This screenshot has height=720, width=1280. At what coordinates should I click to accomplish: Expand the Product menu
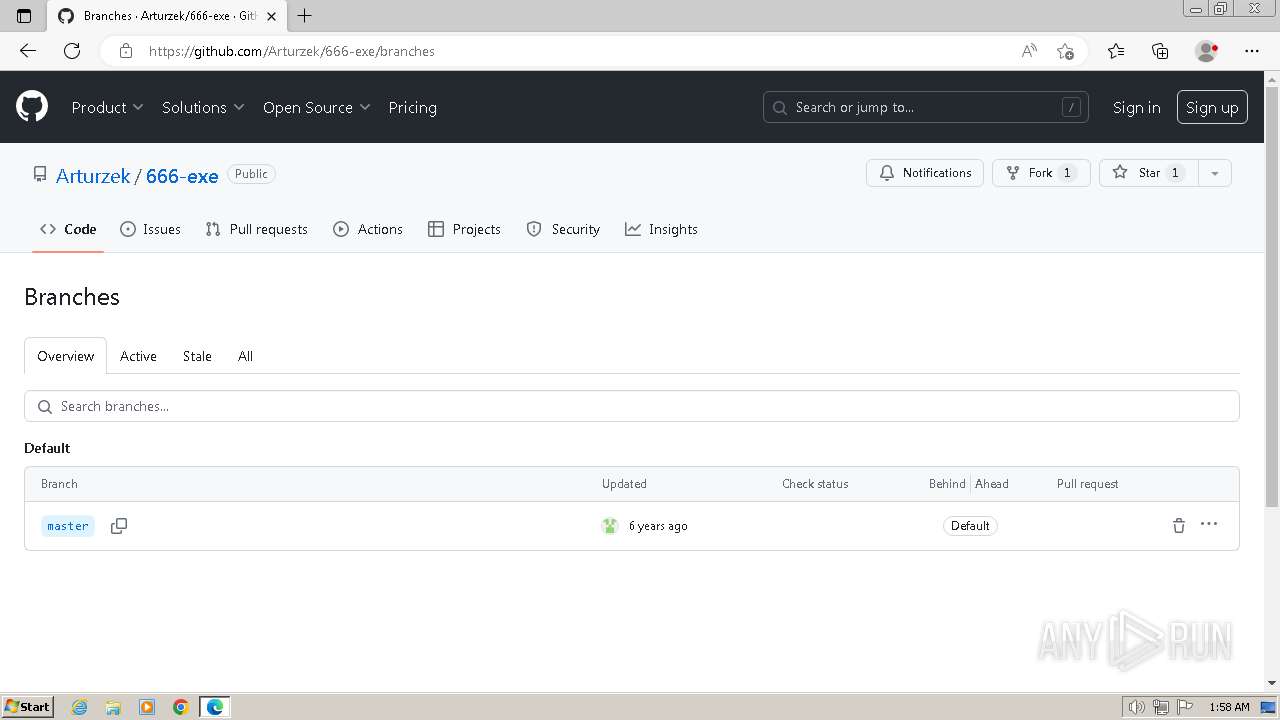pyautogui.click(x=107, y=107)
